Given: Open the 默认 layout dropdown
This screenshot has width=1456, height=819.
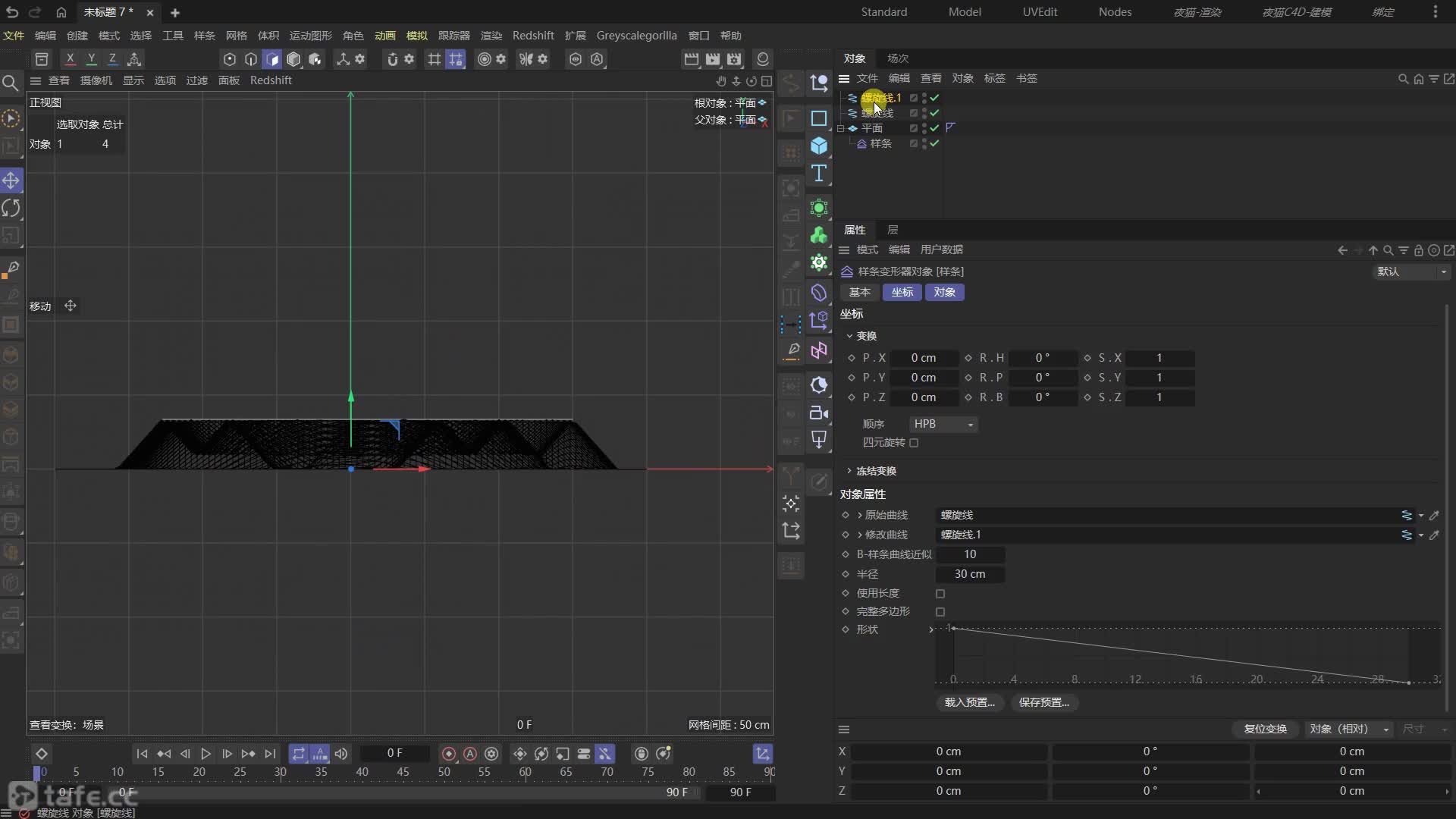Looking at the screenshot, I should pos(1411,271).
